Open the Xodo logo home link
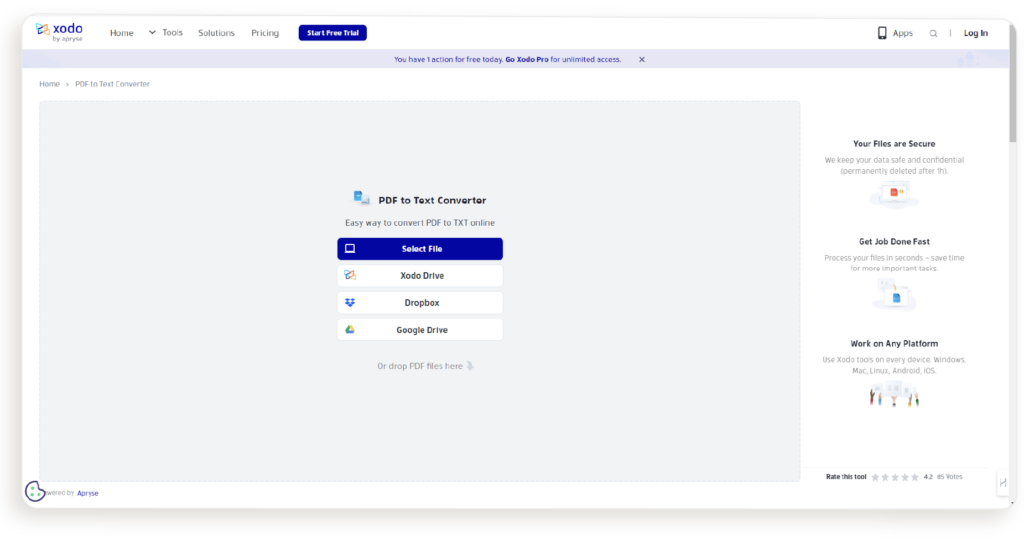The height and width of the screenshot is (541, 1024). 59,32
